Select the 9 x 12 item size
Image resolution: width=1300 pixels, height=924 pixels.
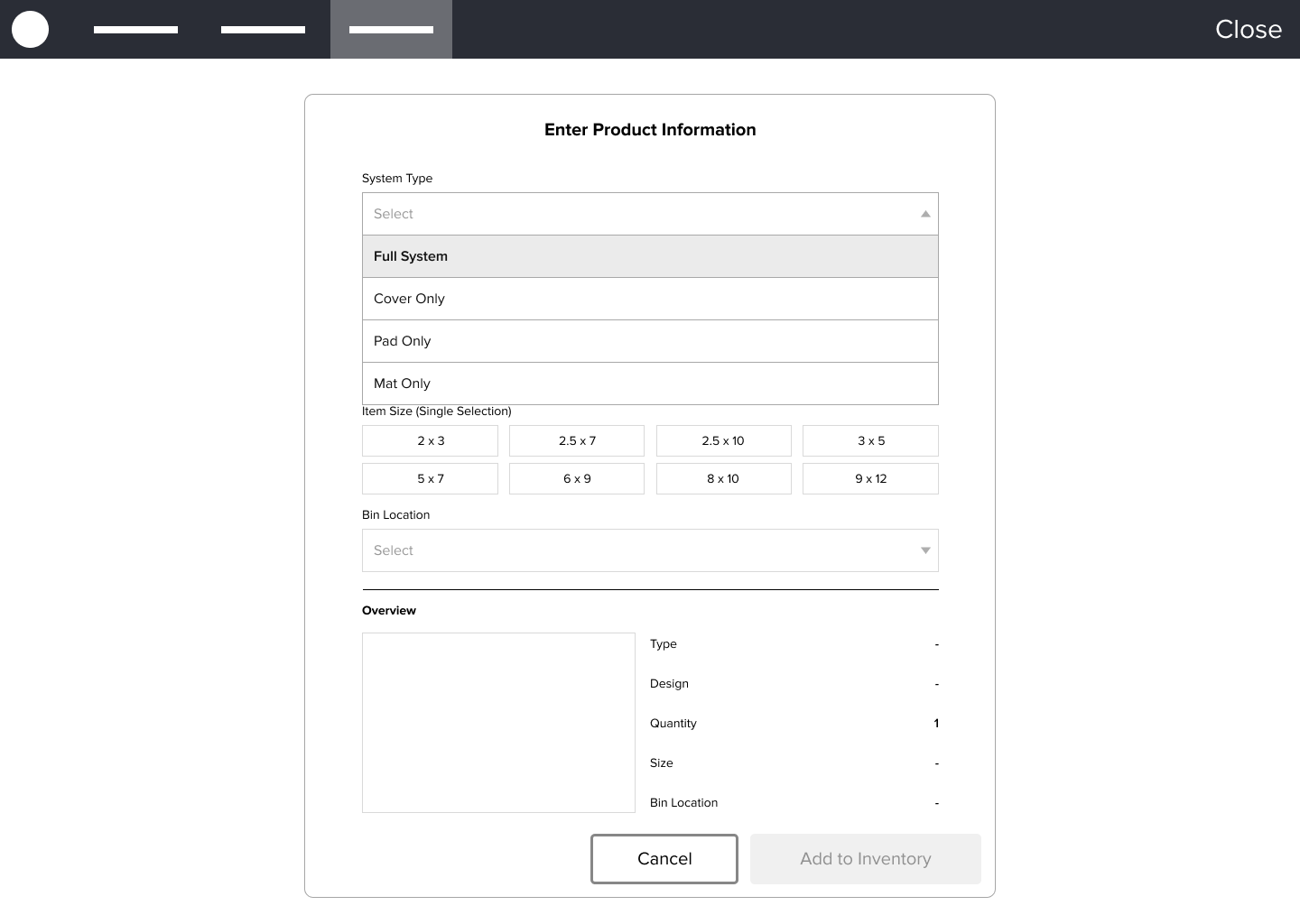870,479
